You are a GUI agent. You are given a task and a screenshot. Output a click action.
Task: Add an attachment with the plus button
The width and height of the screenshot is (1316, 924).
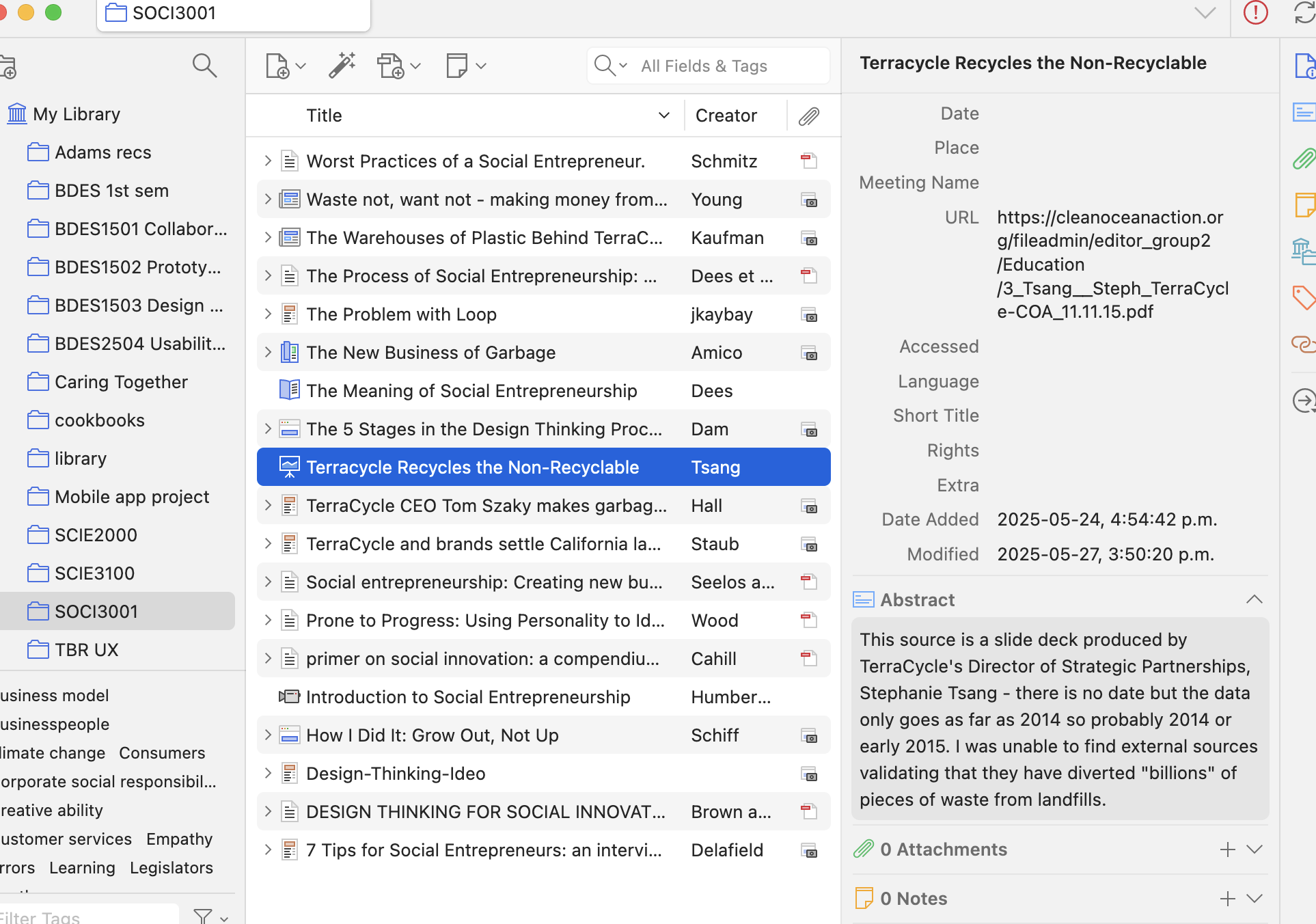(1227, 850)
